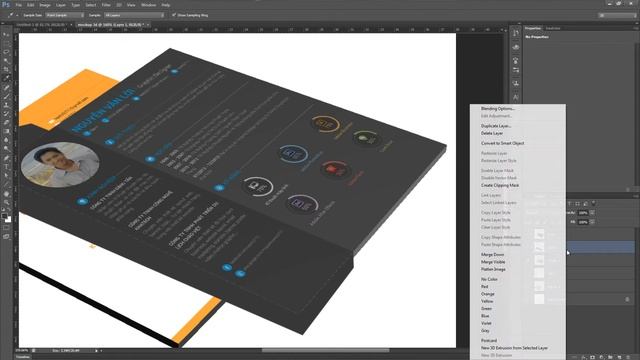Screen dimensions: 640x360
Task: Select the Pen tool
Action: point(6,158)
